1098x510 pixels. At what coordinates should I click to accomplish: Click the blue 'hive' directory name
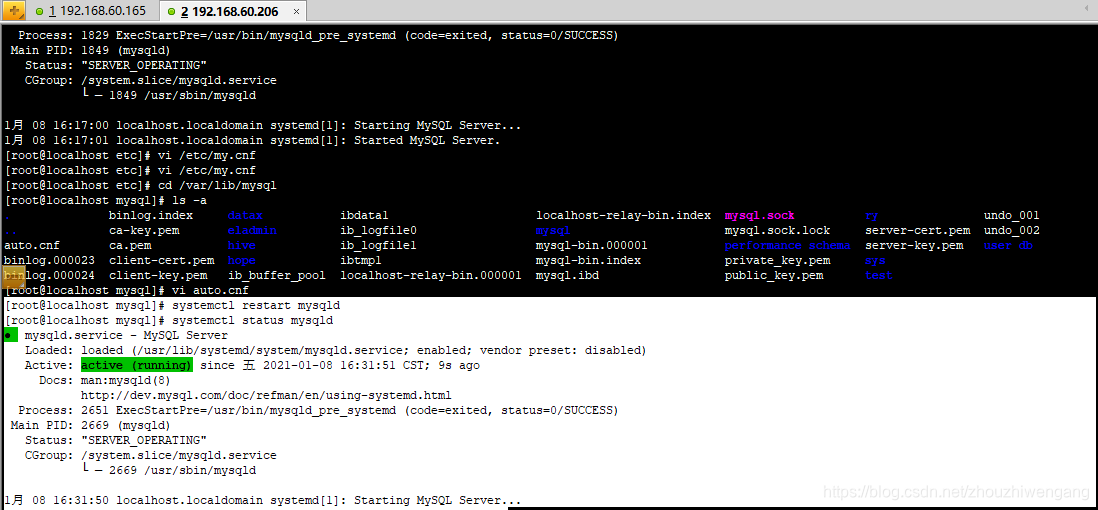point(242,245)
